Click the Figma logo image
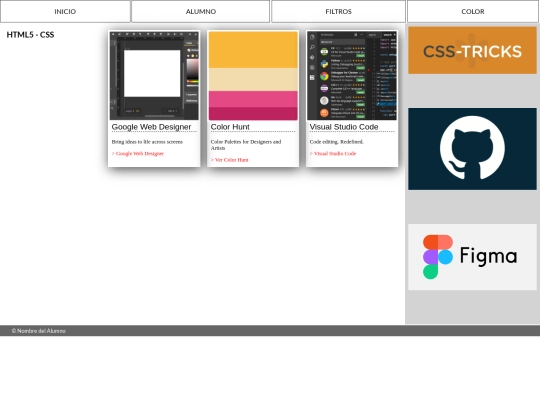 472,257
